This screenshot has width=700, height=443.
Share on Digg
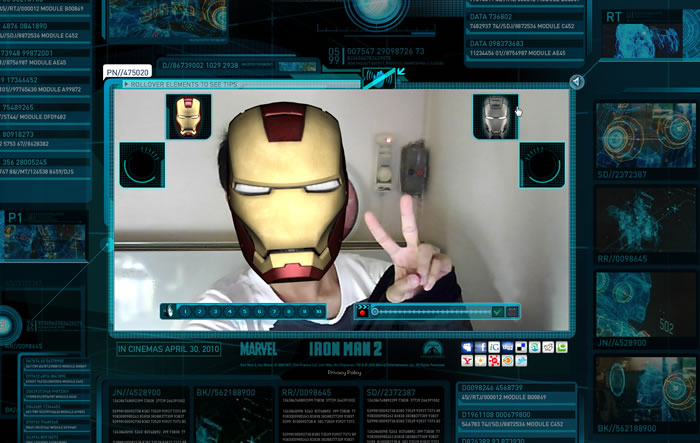pyautogui.click(x=508, y=347)
